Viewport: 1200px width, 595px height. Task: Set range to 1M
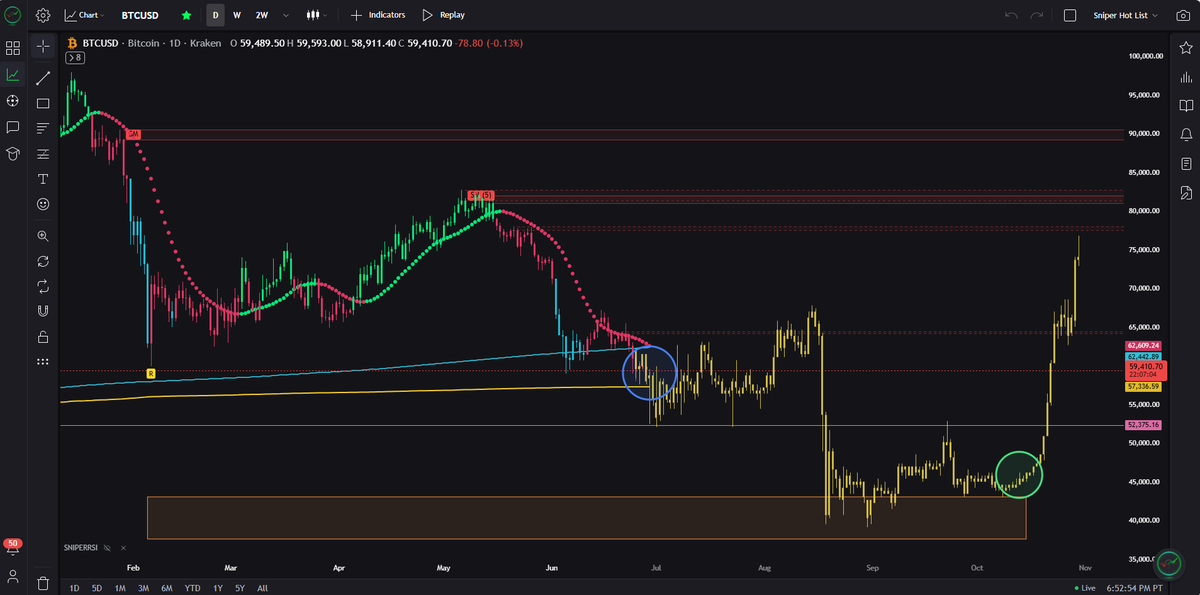pos(120,588)
